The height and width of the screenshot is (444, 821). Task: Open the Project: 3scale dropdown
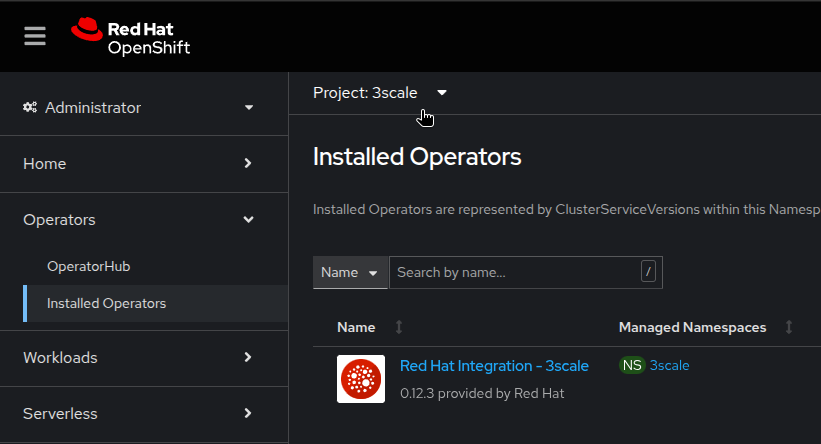point(380,93)
